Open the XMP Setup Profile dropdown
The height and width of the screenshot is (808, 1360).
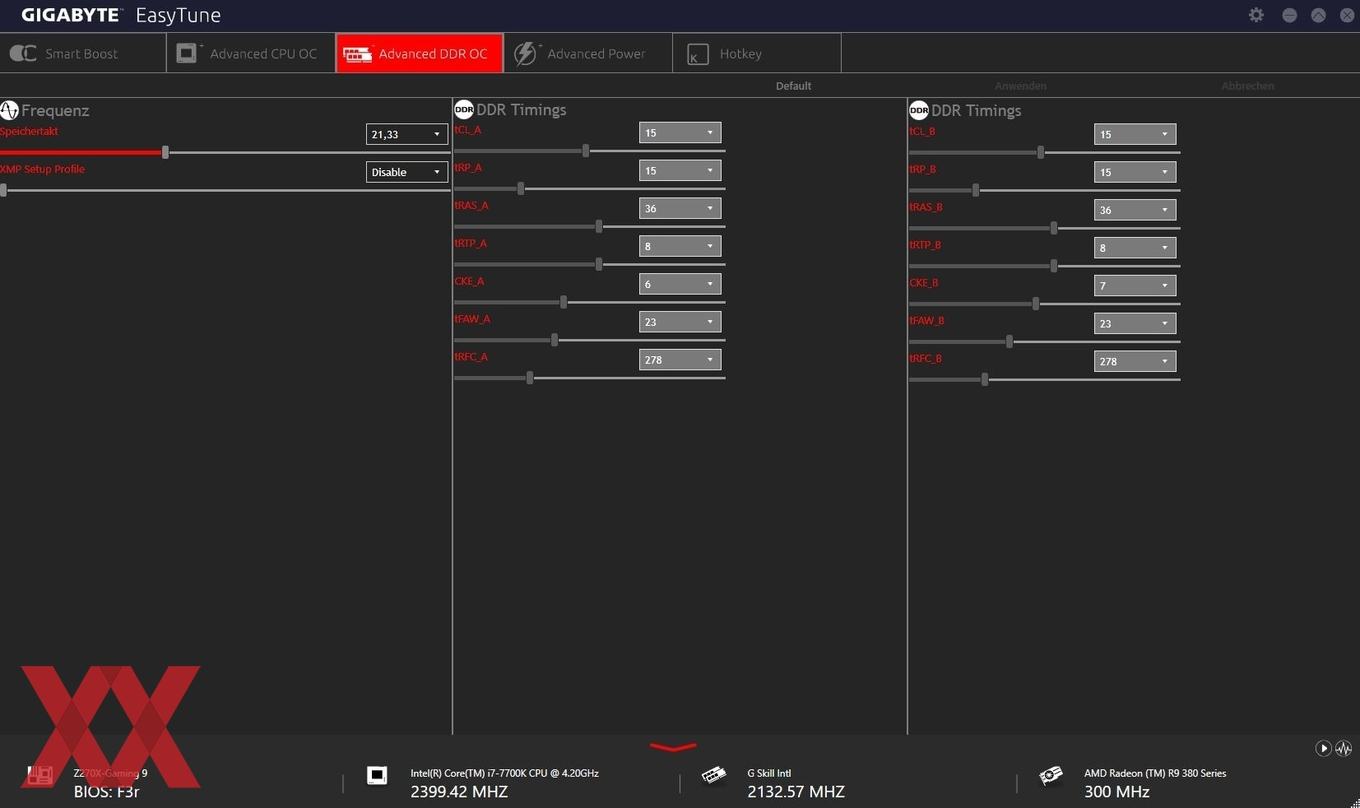click(407, 172)
